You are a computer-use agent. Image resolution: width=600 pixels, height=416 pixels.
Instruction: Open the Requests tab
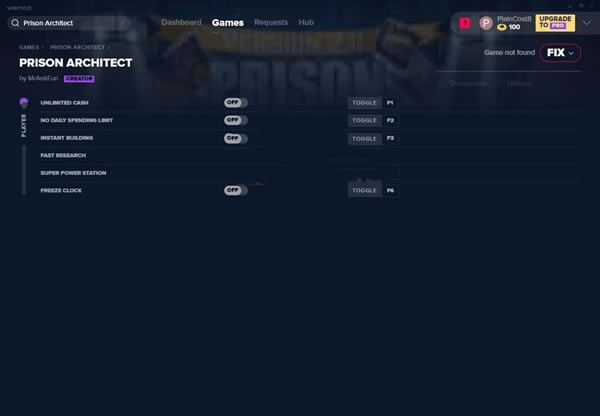pos(270,22)
